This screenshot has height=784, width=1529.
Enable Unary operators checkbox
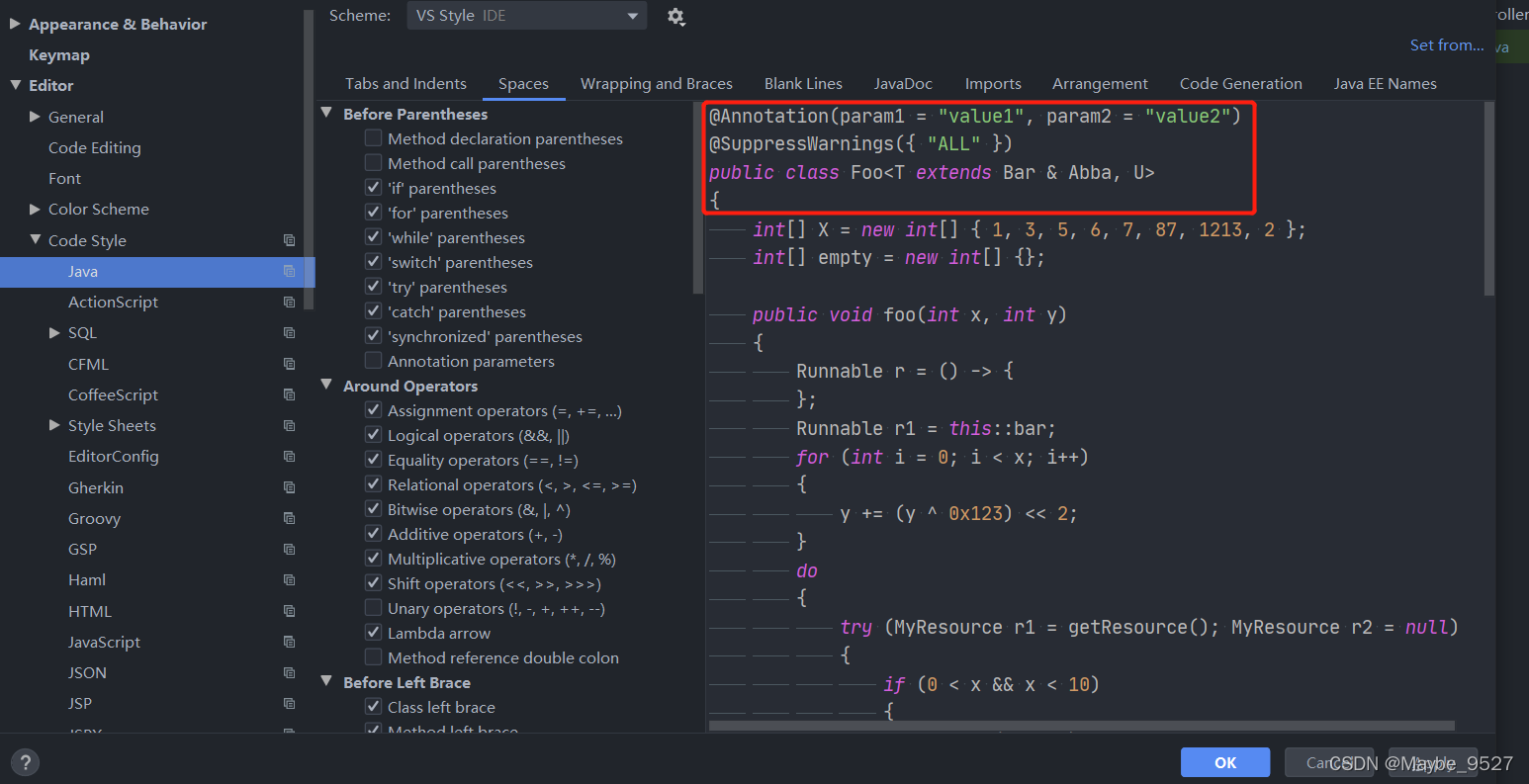point(373,608)
